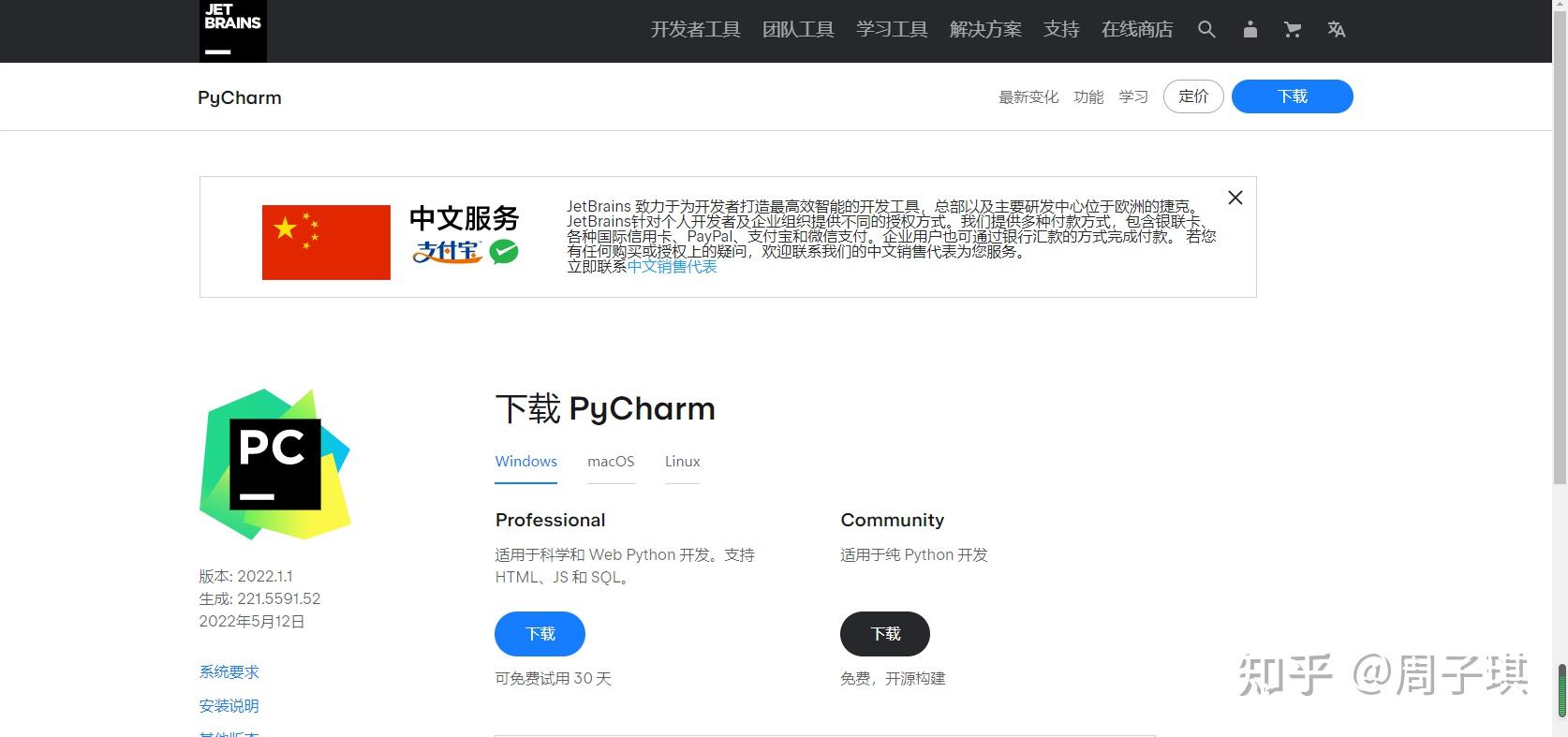Click the Chinese flag image
Image resolution: width=1568 pixels, height=737 pixels.
tap(326, 243)
